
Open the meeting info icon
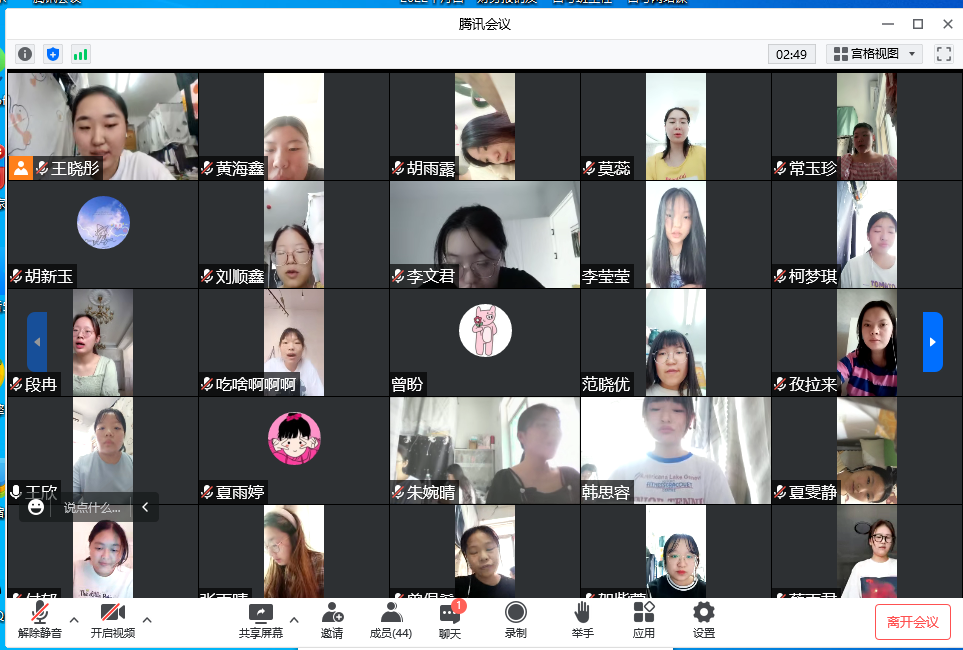(25, 54)
